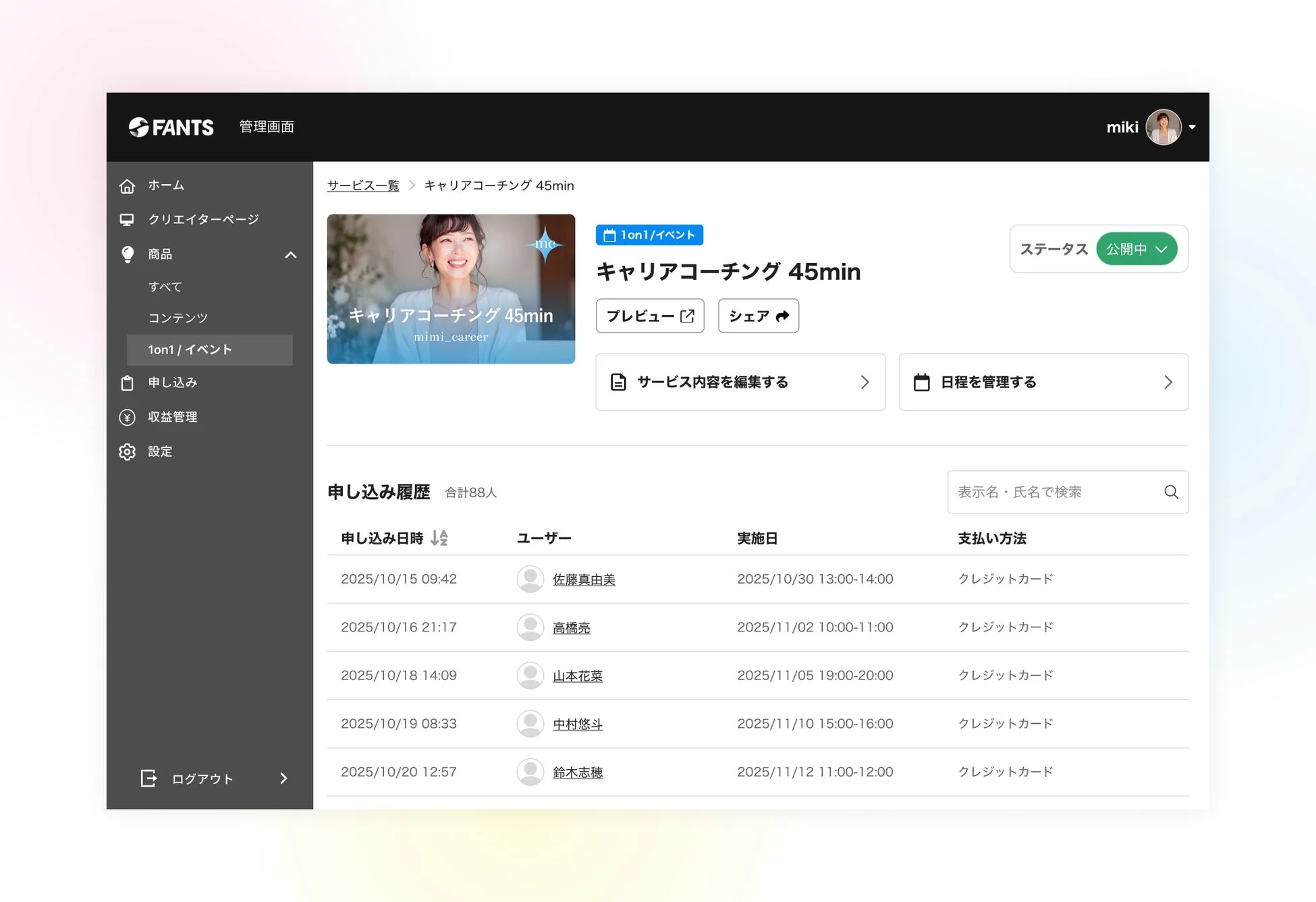Open 佐藤真由美's user profile

[584, 579]
